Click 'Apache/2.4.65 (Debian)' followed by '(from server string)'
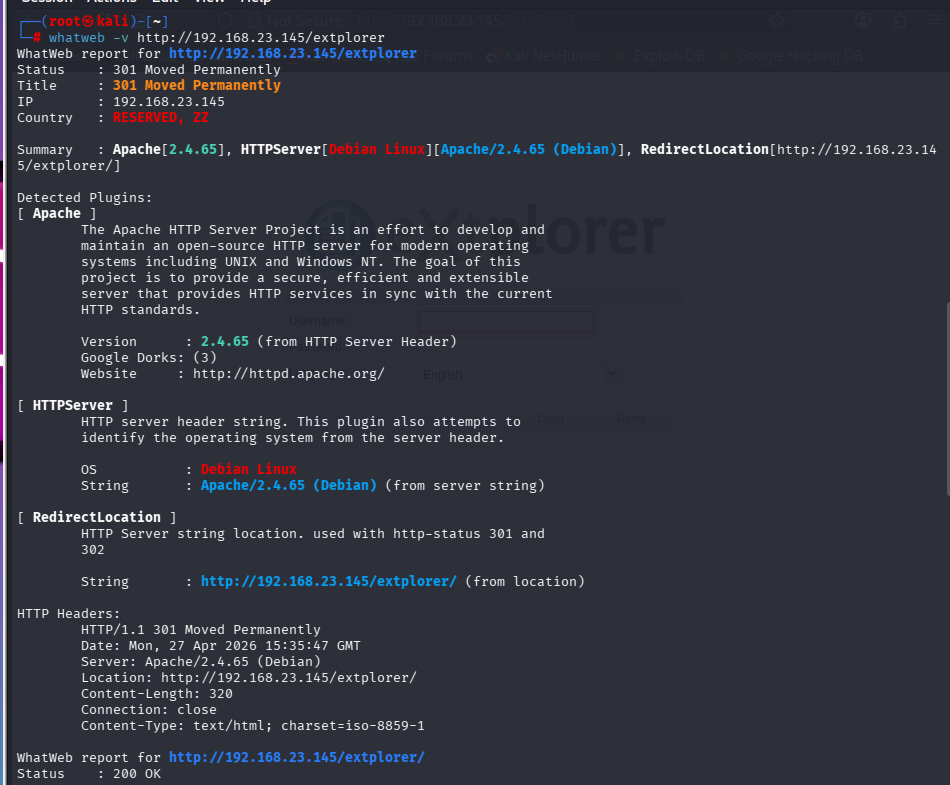The image size is (950, 785). pyautogui.click(x=288, y=486)
